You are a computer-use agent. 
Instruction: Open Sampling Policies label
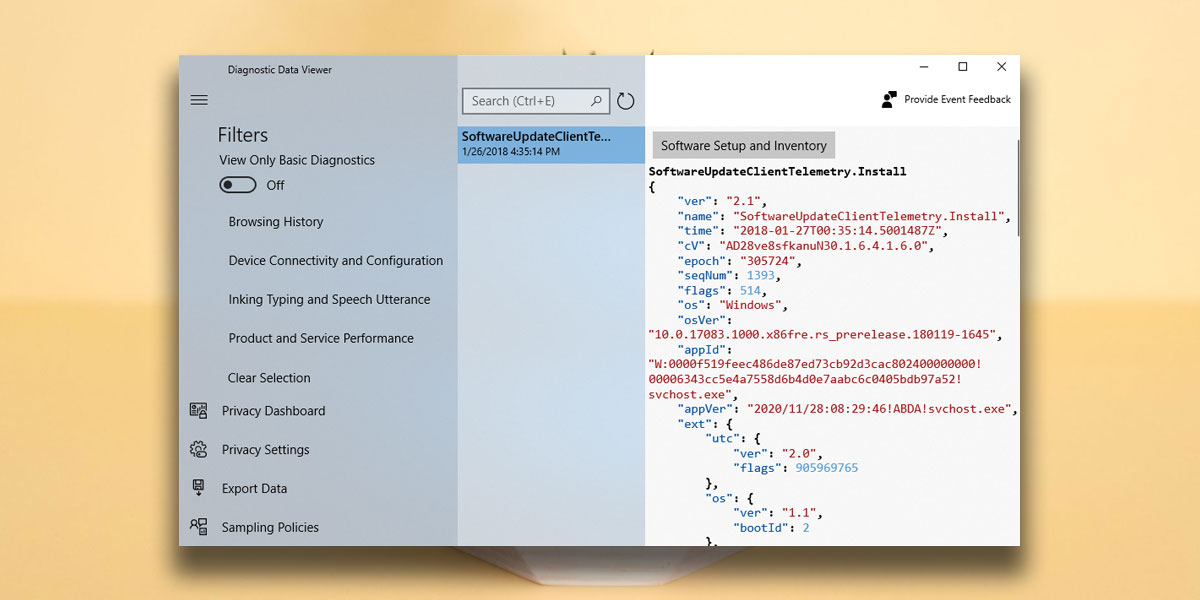tap(270, 527)
